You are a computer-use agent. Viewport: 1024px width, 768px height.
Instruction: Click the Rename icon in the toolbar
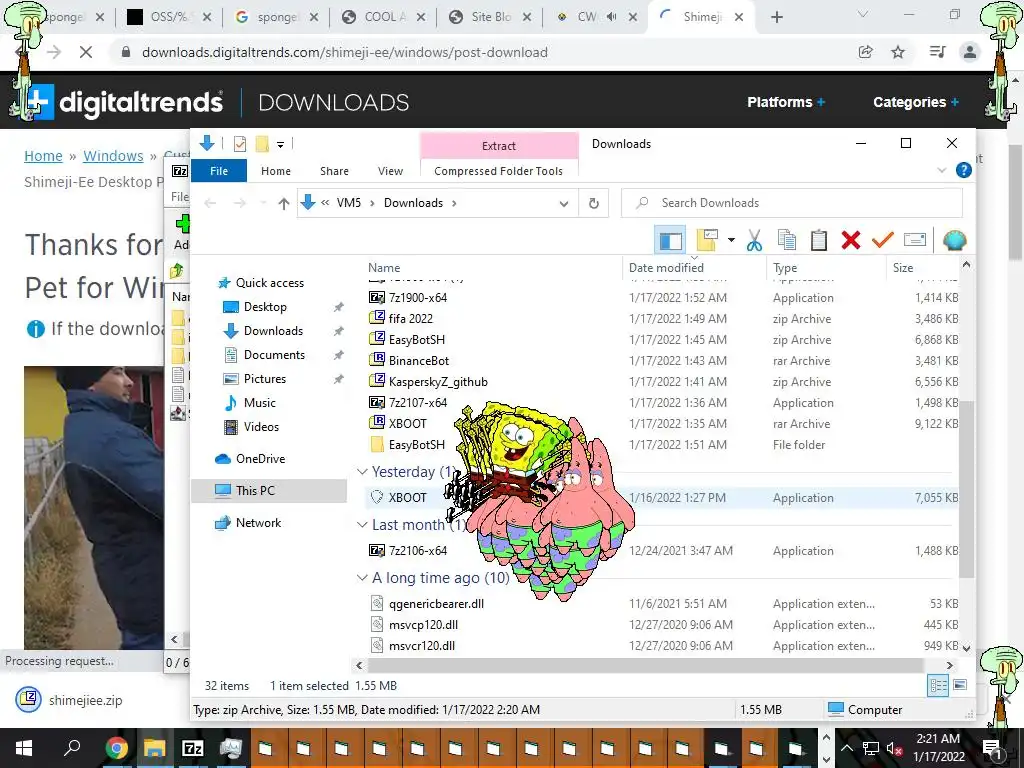914,240
